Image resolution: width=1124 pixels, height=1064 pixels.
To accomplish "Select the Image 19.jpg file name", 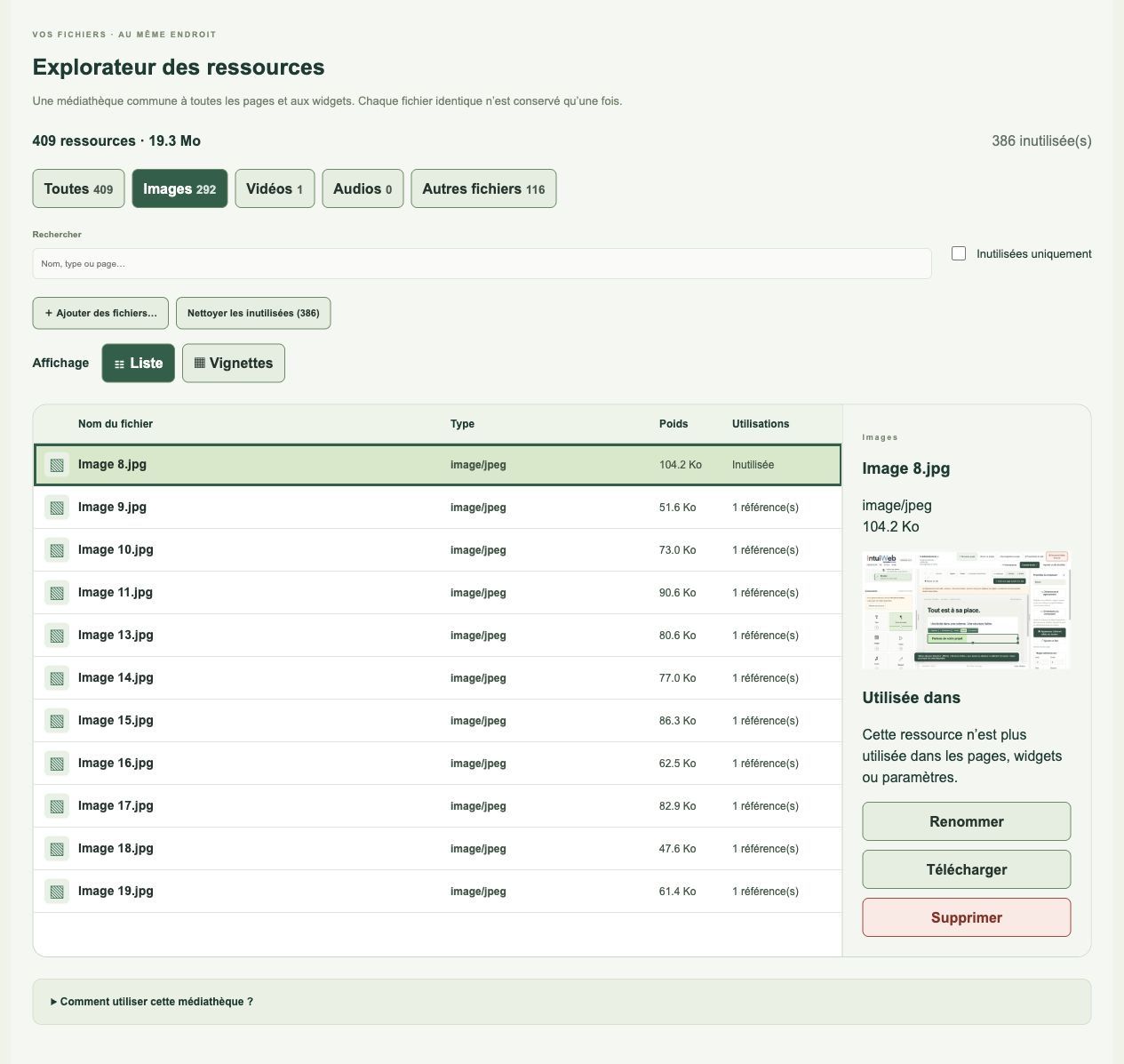I will [116, 891].
